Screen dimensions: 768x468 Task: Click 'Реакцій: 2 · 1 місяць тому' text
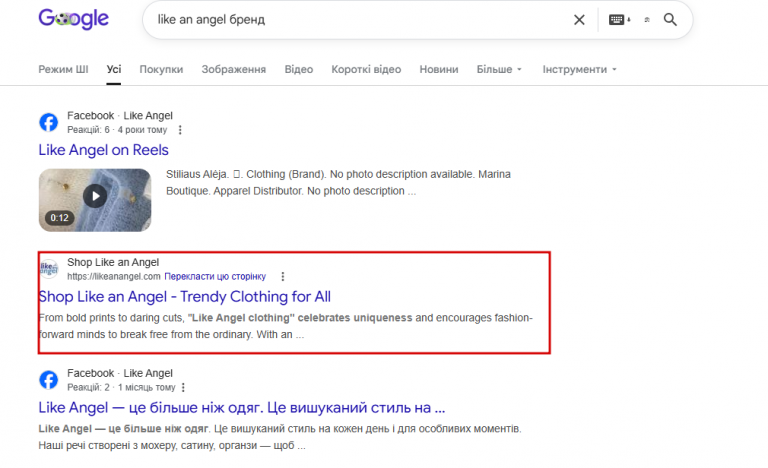coord(121,387)
